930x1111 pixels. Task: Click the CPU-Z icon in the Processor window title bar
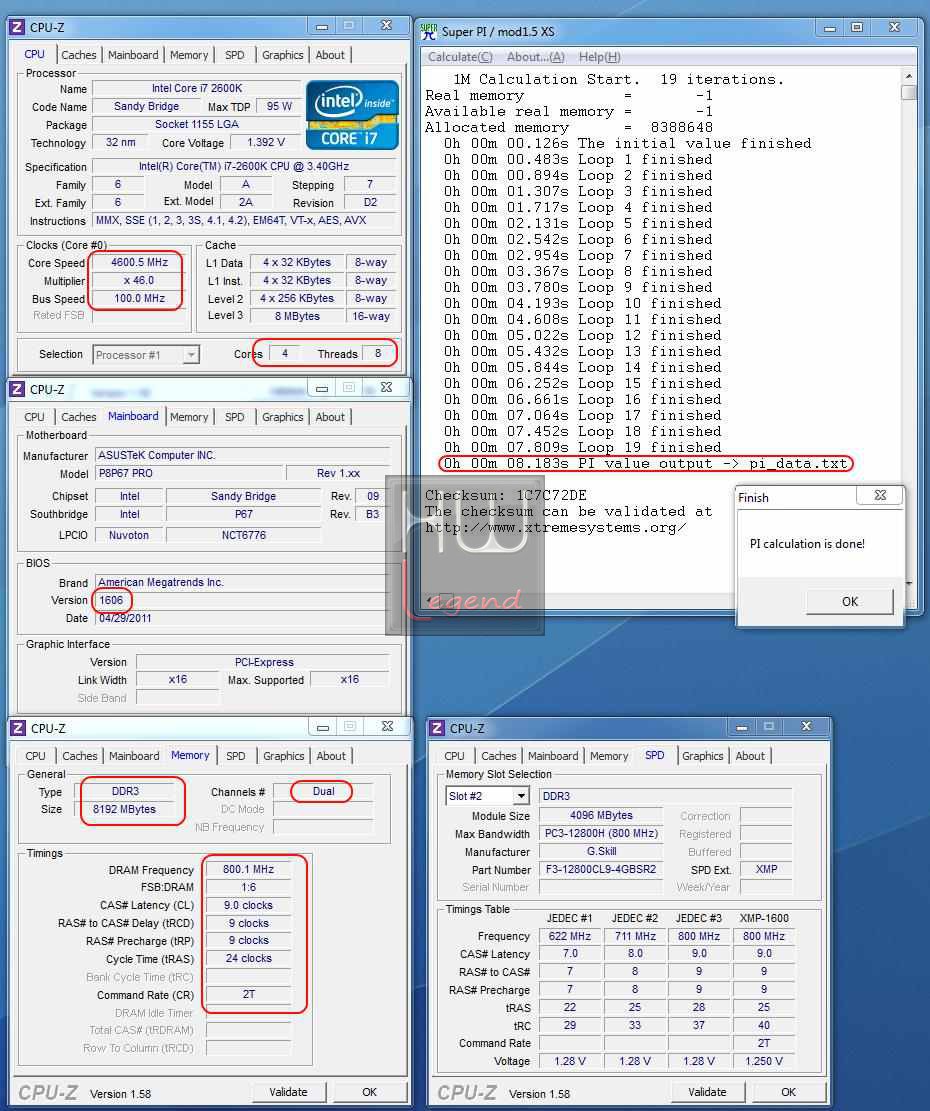[x=18, y=27]
